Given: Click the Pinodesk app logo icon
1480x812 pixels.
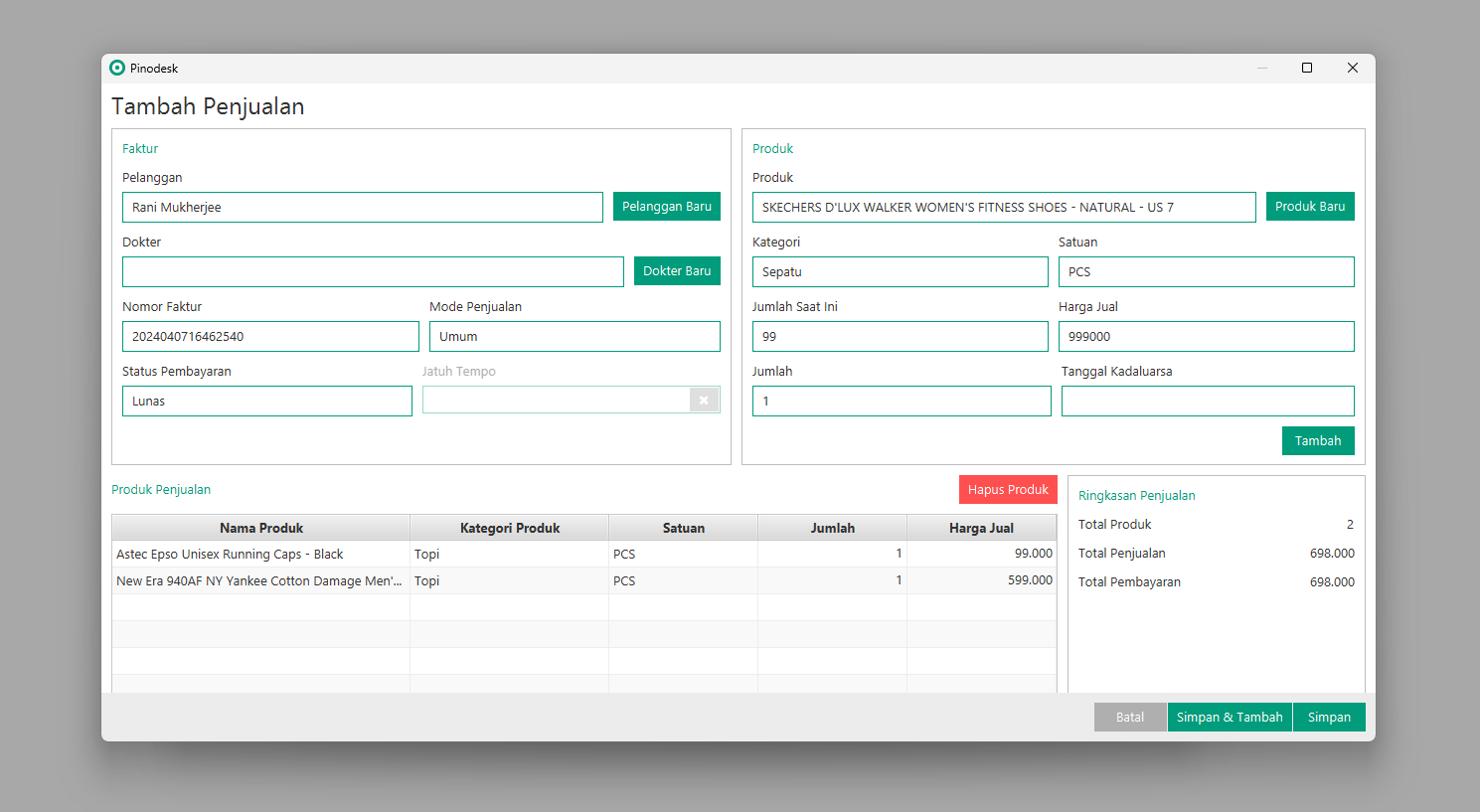Looking at the screenshot, I should (117, 68).
